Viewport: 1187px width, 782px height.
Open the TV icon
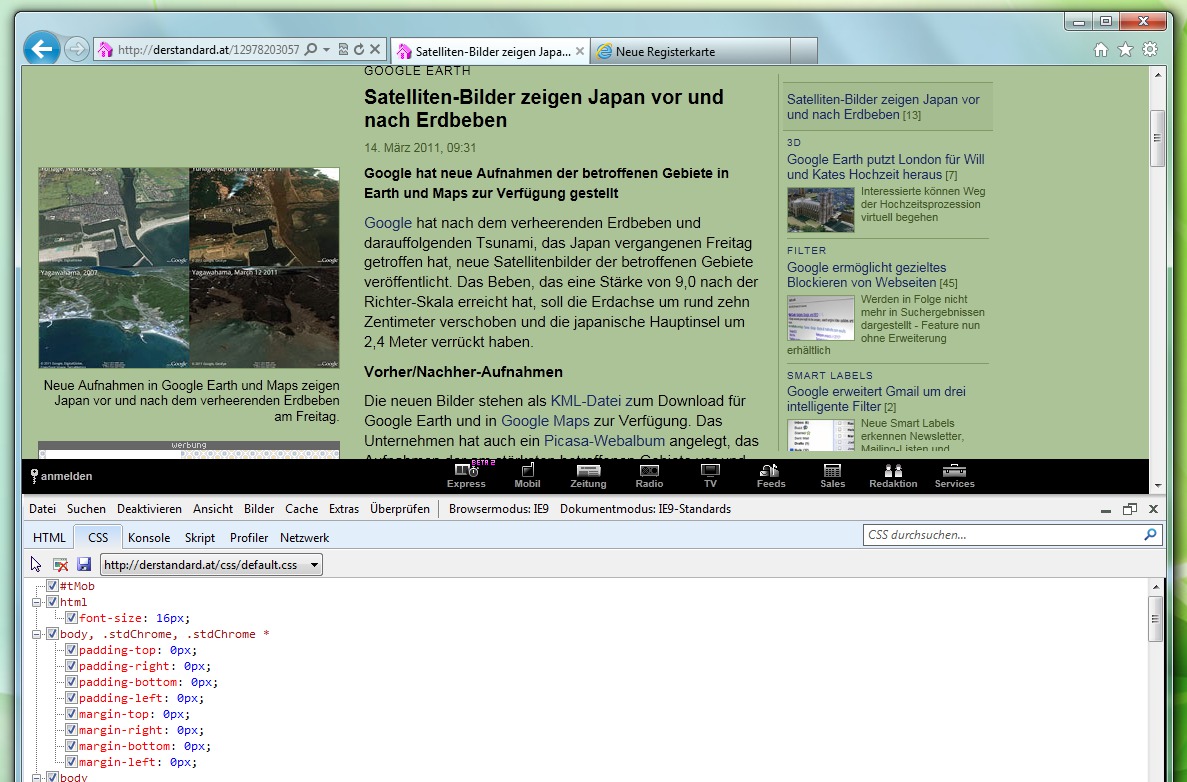(710, 476)
